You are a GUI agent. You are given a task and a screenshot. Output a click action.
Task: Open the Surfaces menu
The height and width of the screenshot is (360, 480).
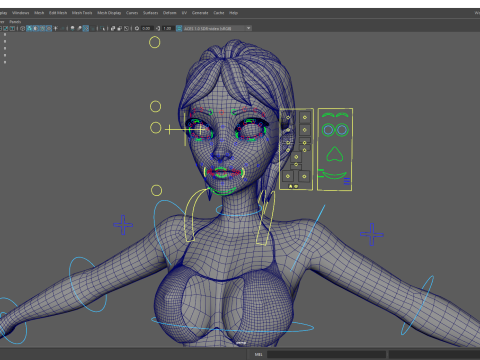[150, 13]
